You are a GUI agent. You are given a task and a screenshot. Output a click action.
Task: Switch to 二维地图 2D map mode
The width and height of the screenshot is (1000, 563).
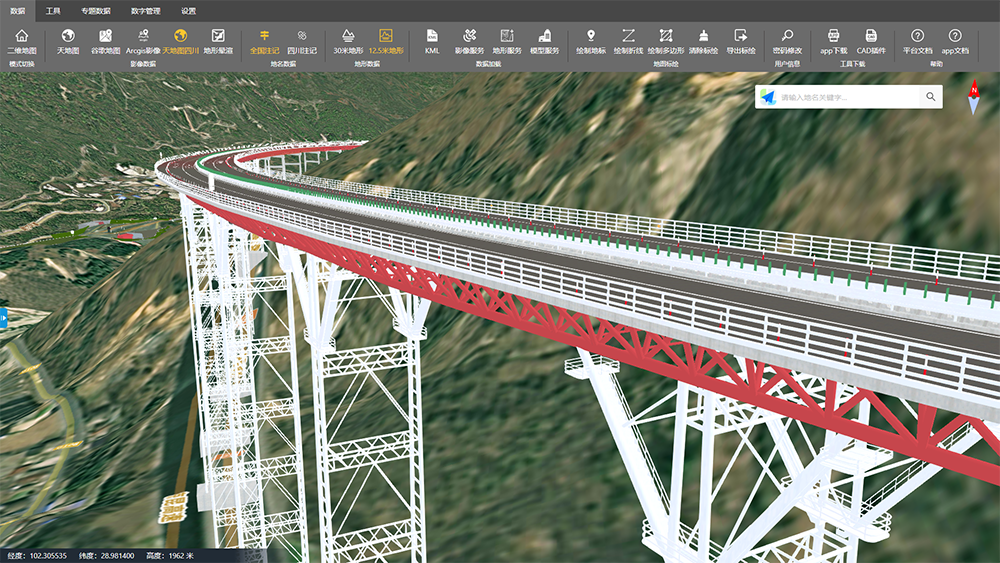(x=22, y=40)
